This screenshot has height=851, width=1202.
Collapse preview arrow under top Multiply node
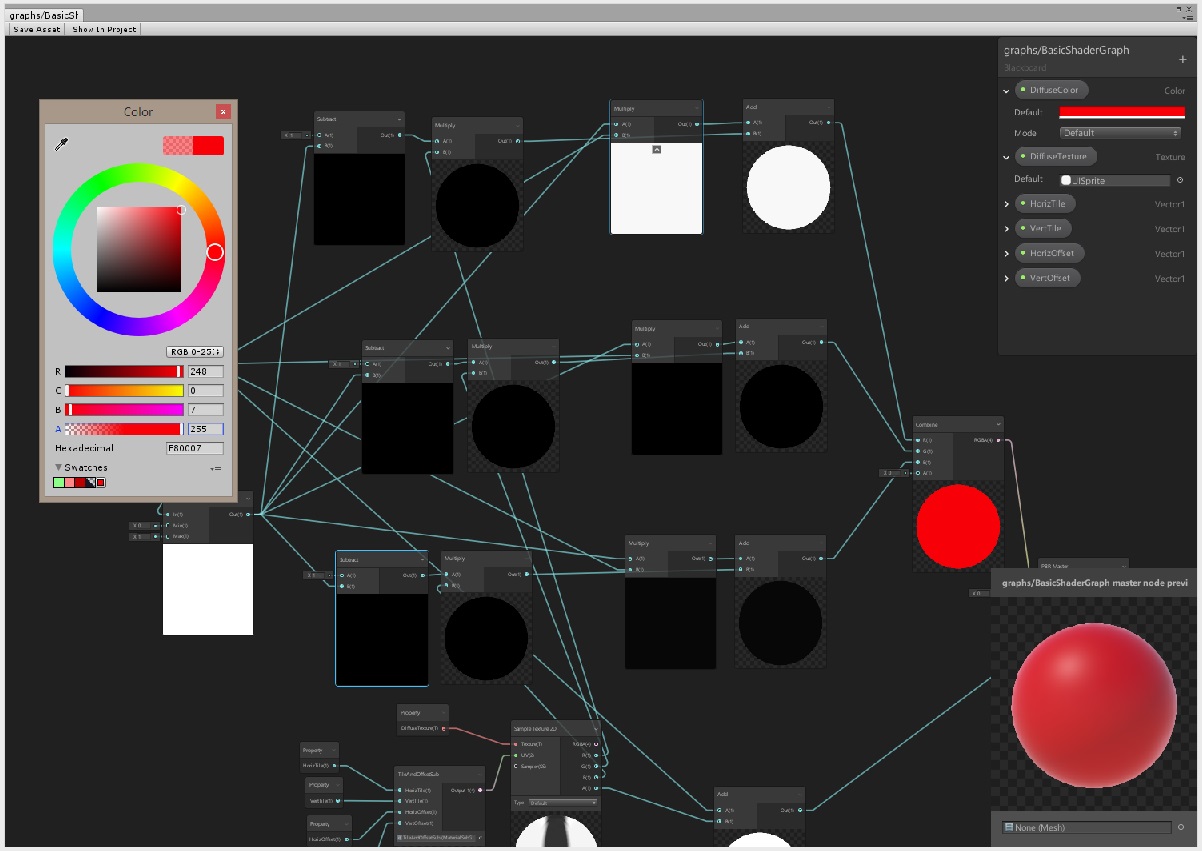click(657, 149)
